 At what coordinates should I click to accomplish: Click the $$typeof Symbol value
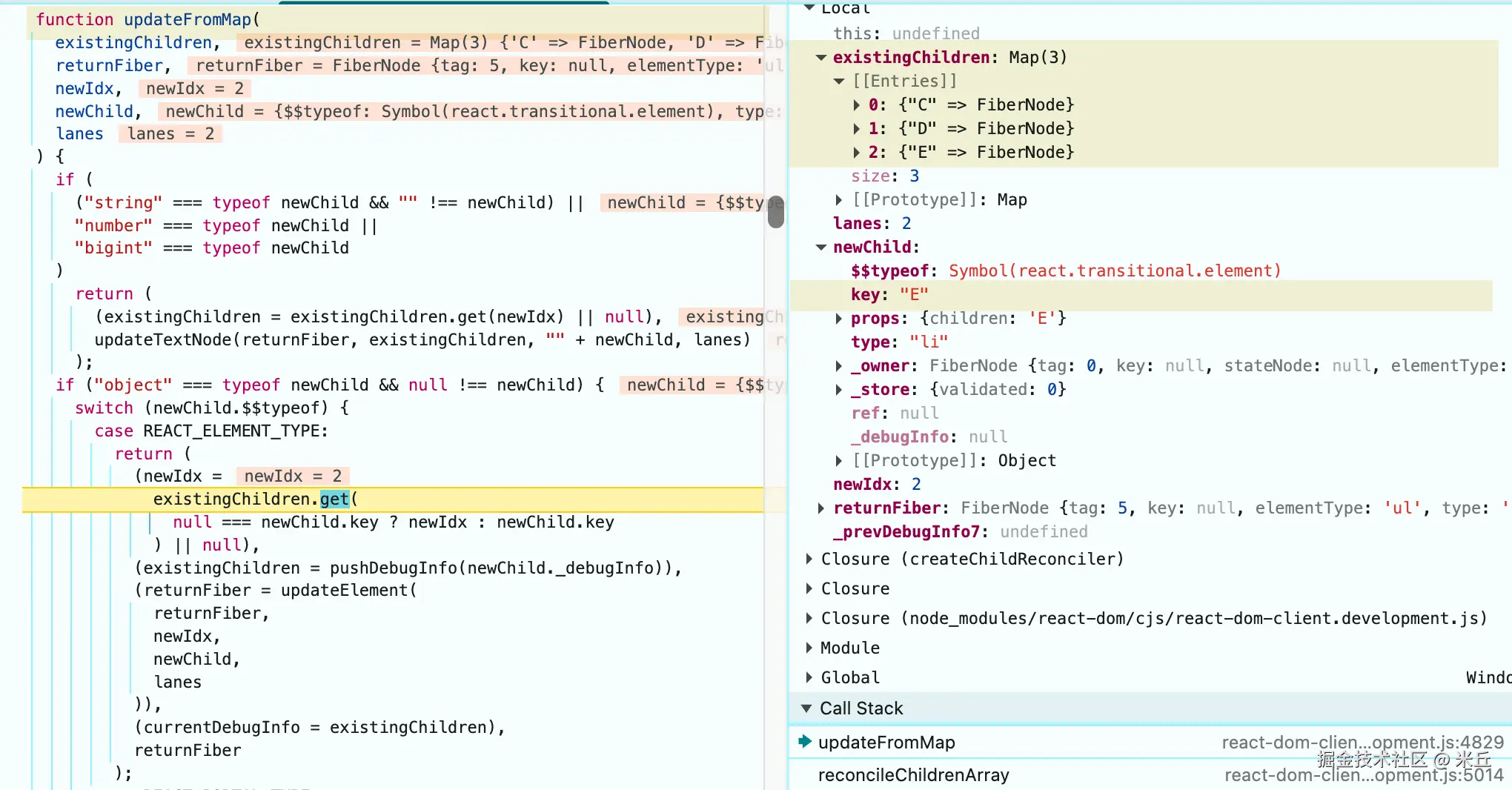(x=1115, y=271)
